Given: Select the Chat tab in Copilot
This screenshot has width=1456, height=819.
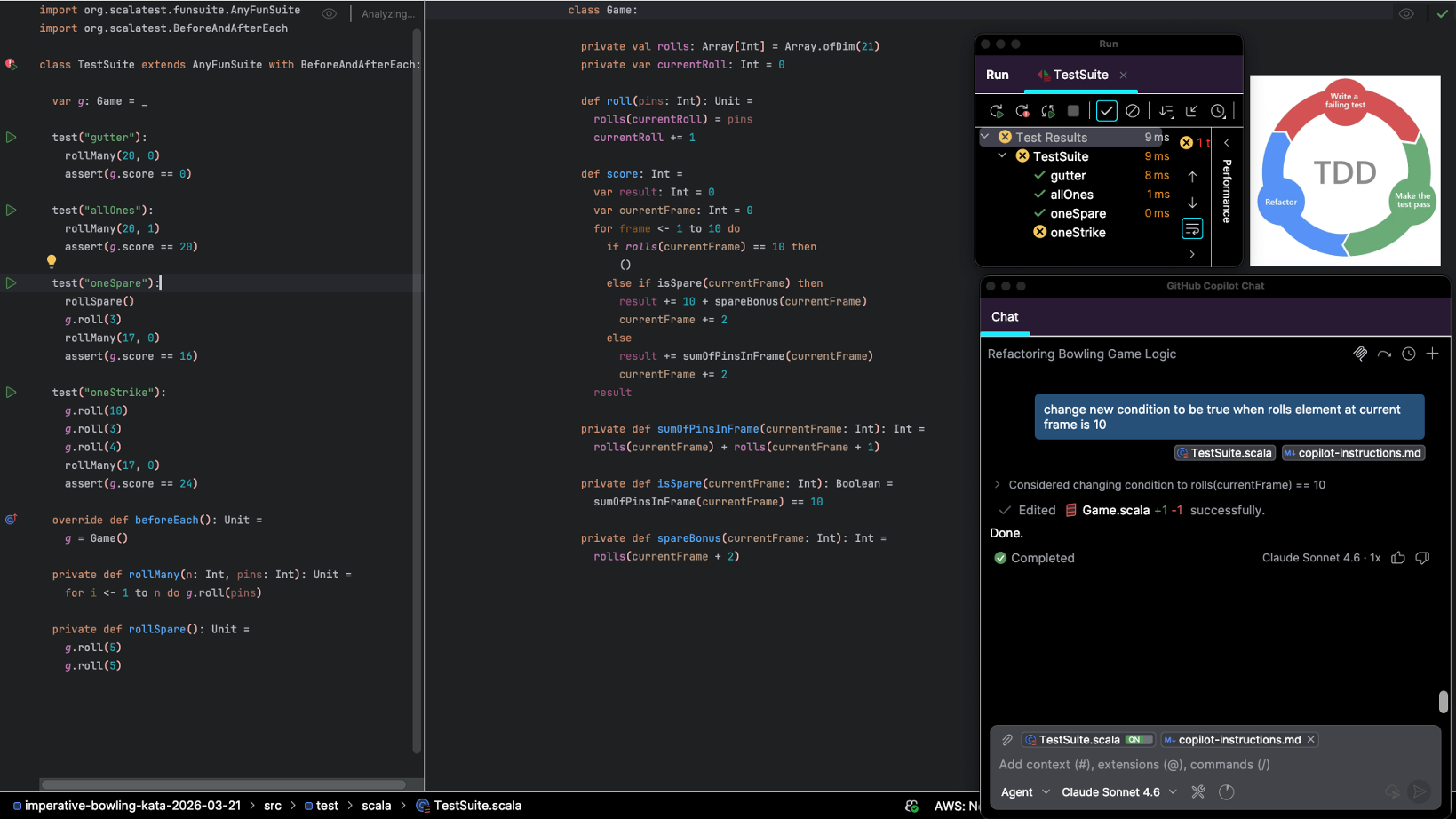Looking at the screenshot, I should tap(1005, 317).
